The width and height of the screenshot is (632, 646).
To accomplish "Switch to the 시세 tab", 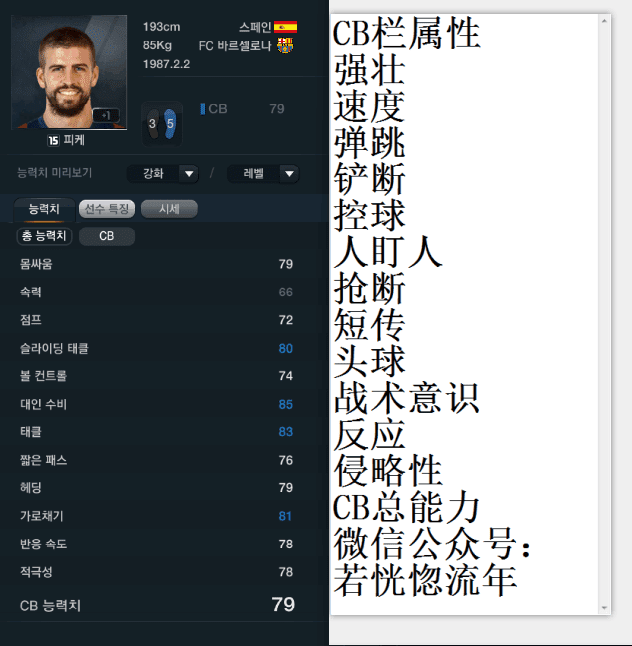I will [x=169, y=209].
